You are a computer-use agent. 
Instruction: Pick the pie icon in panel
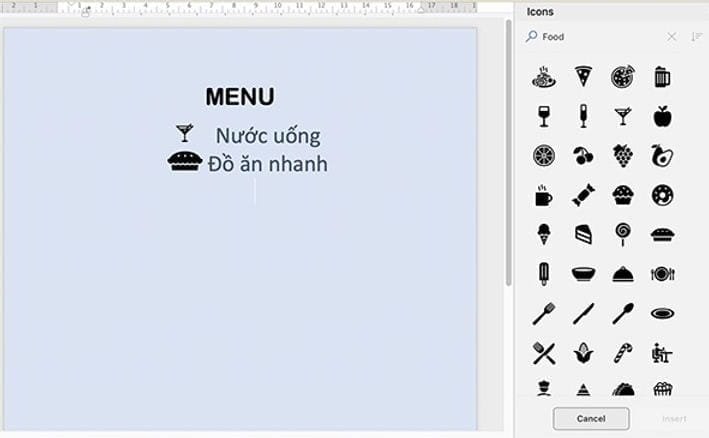tap(662, 235)
